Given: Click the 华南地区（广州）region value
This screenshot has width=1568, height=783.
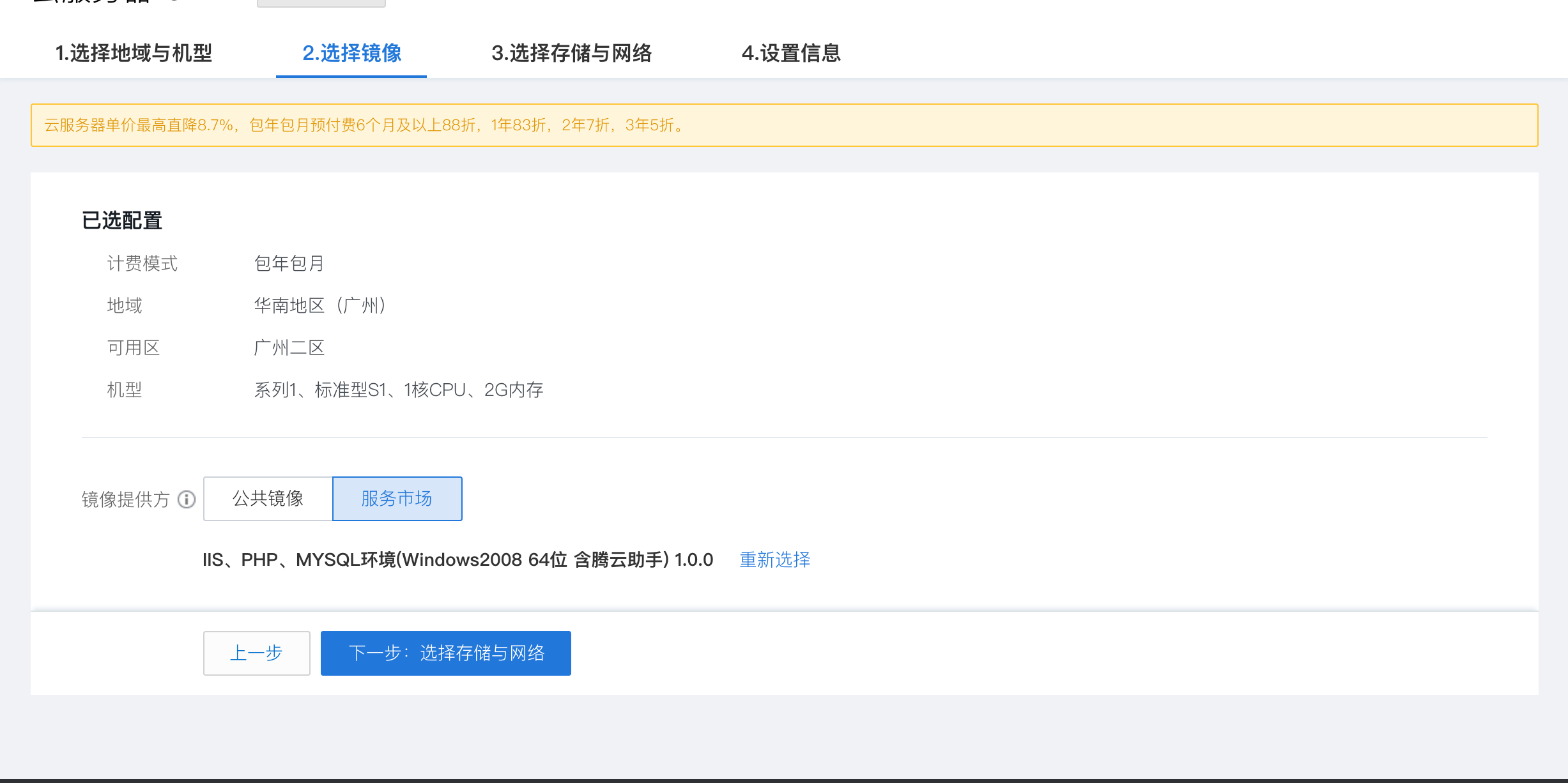Looking at the screenshot, I should coord(320,305).
